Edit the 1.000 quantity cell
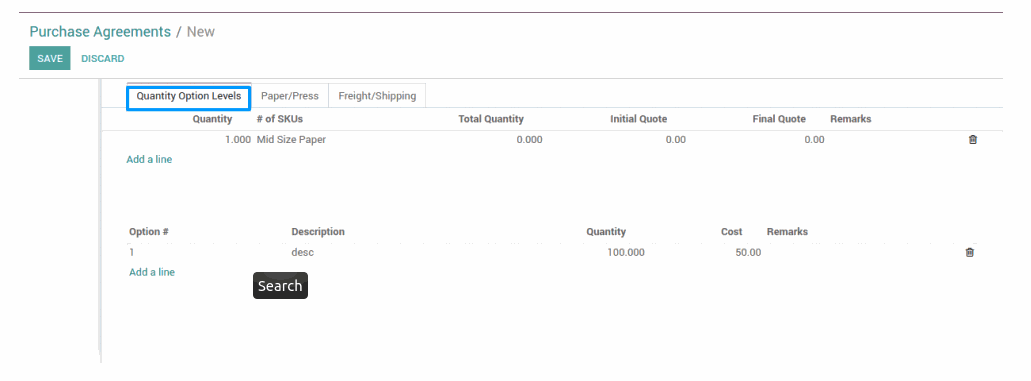The image size is (1031, 381). pyautogui.click(x=238, y=140)
